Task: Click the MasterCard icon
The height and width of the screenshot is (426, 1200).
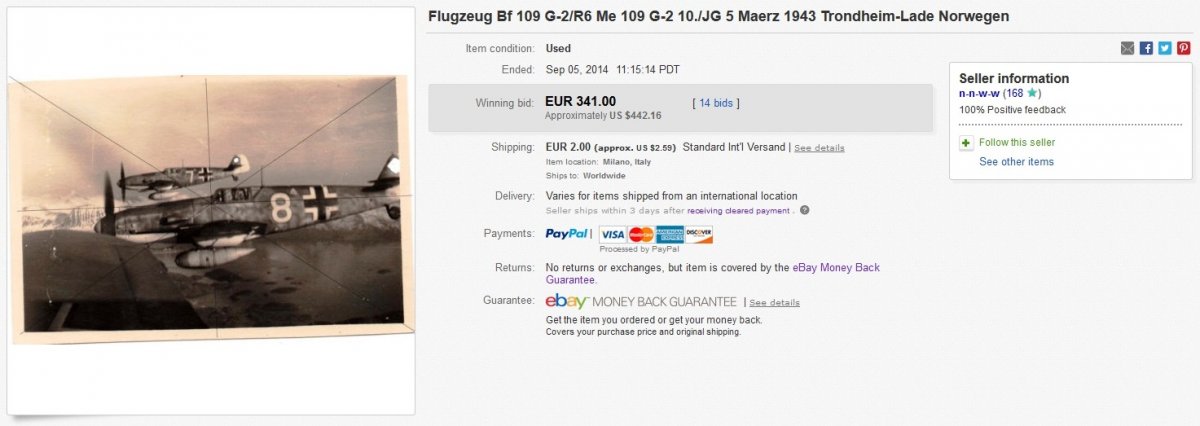Action: (x=641, y=234)
